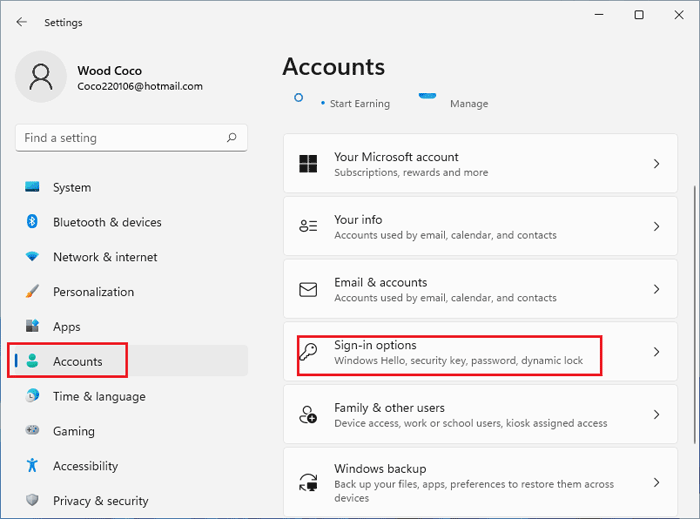Click the Gaming controller icon
Viewport: 700px width, 519px height.
point(32,430)
